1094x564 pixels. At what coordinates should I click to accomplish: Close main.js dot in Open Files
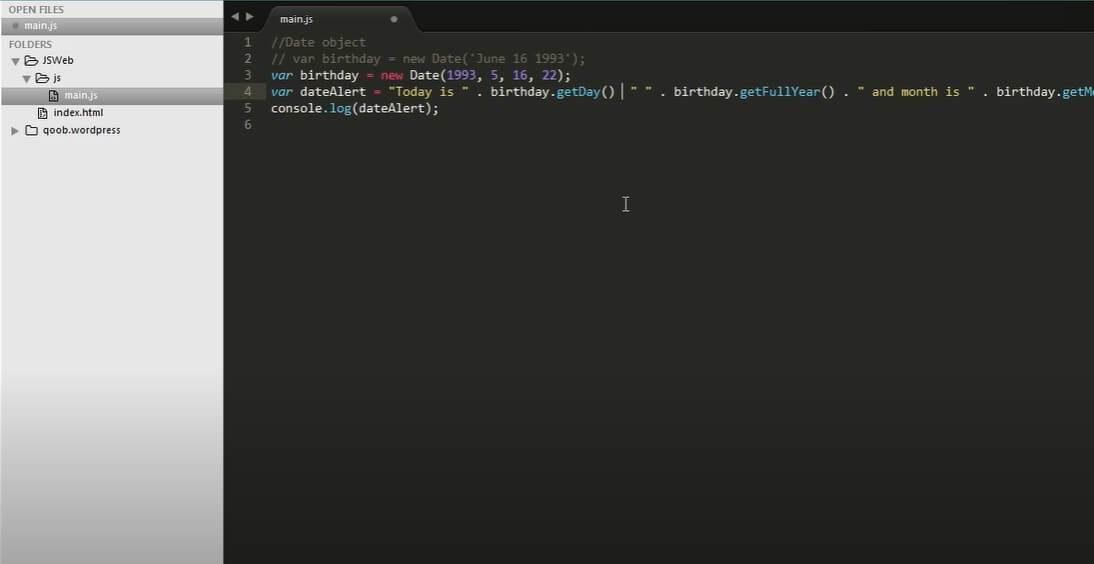[x=15, y=27]
